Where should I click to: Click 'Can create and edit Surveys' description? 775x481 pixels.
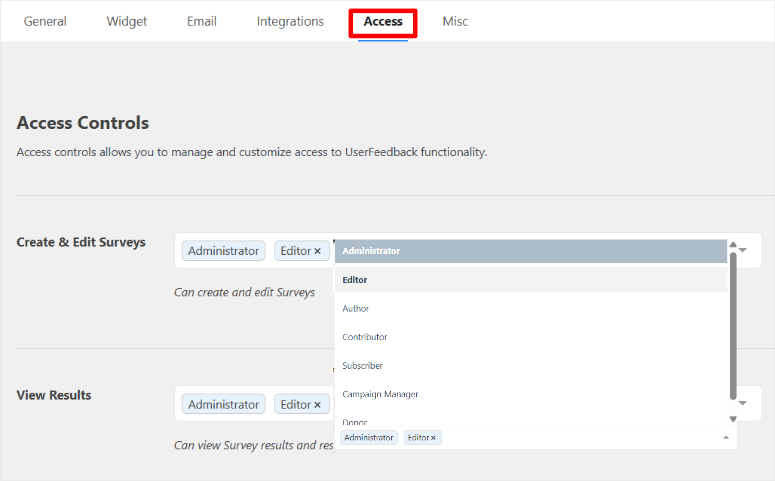pyautogui.click(x=244, y=293)
